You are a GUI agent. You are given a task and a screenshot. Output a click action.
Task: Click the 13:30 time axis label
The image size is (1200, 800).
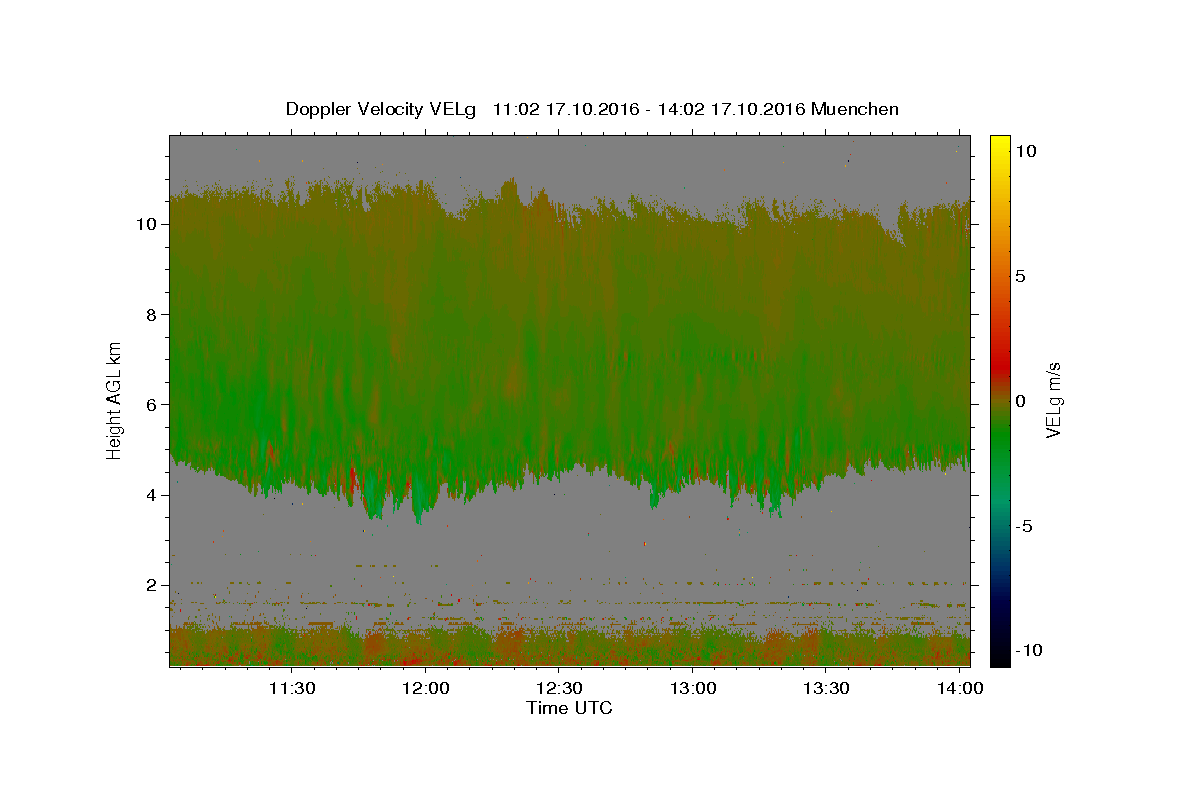click(x=827, y=688)
